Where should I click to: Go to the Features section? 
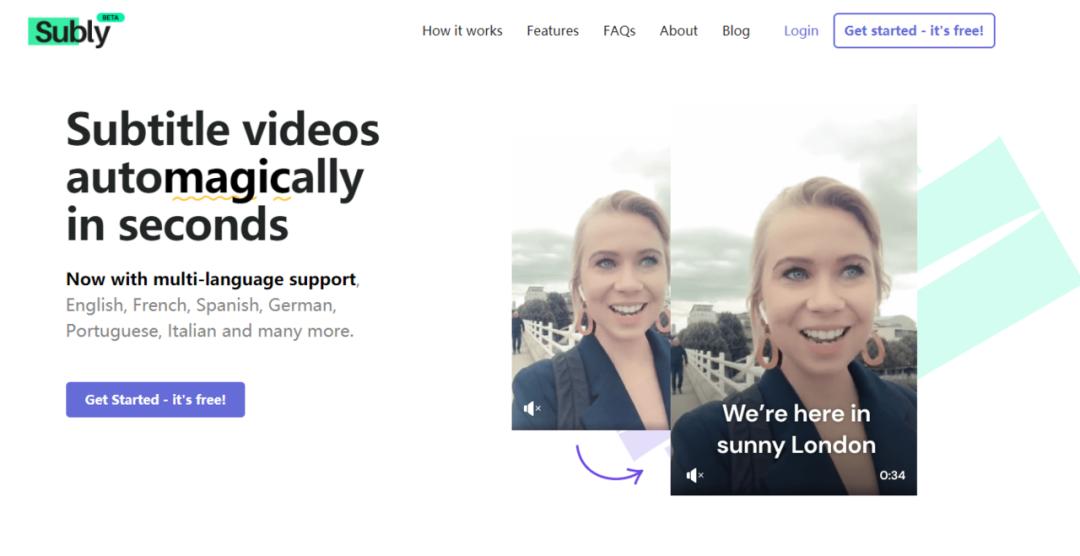click(552, 31)
